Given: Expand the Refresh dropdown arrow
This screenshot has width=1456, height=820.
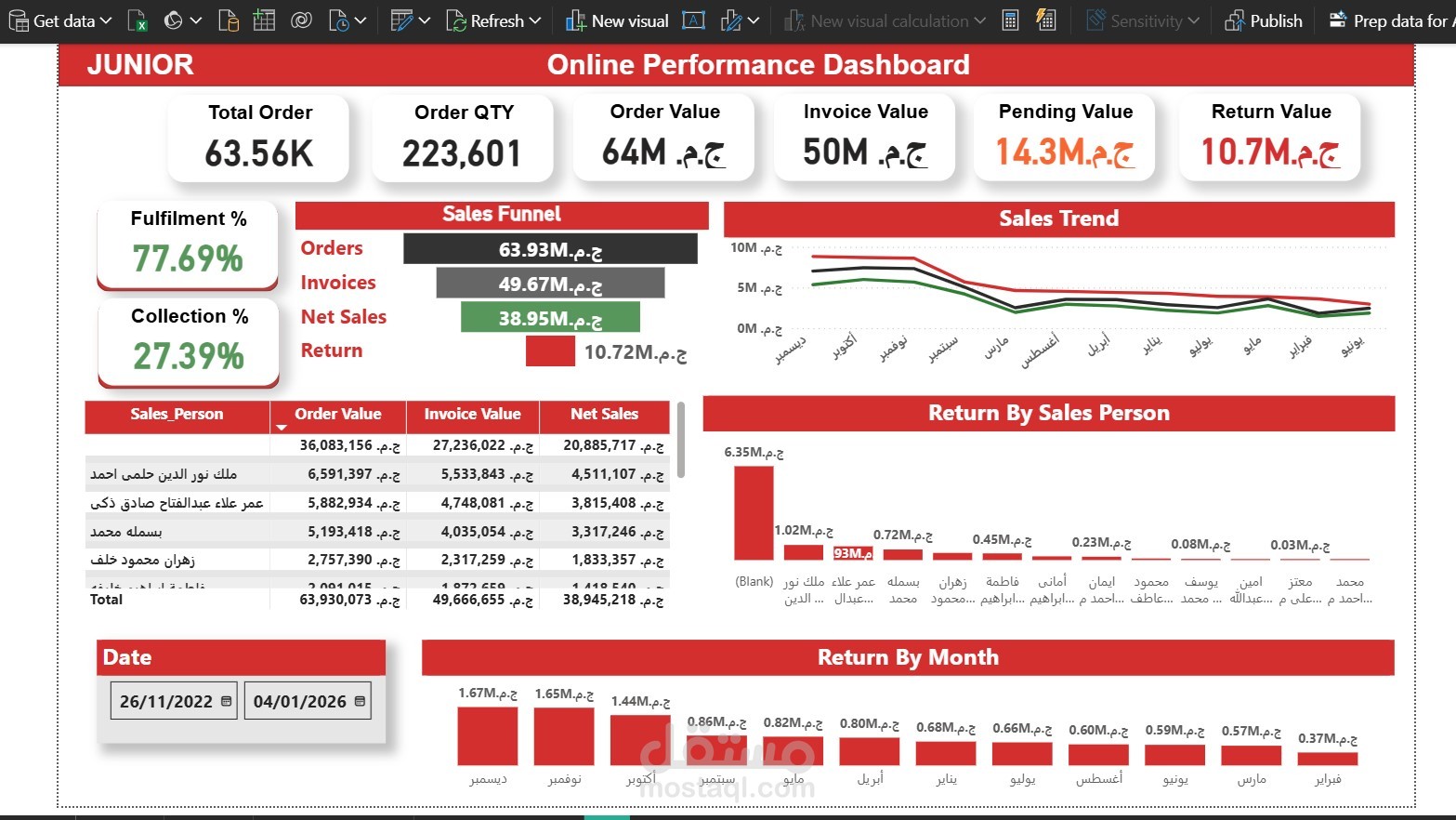Looking at the screenshot, I should pyautogui.click(x=534, y=20).
